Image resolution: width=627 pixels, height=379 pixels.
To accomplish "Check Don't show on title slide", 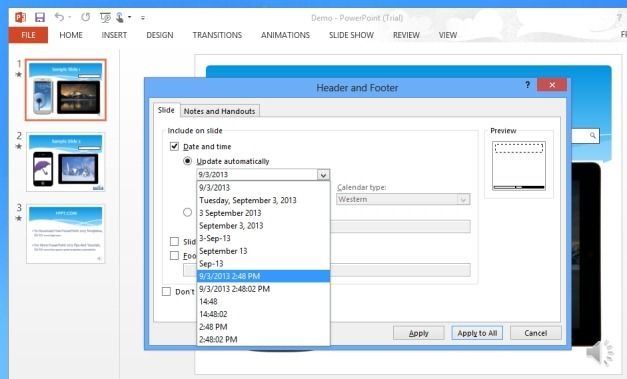I will click(166, 291).
